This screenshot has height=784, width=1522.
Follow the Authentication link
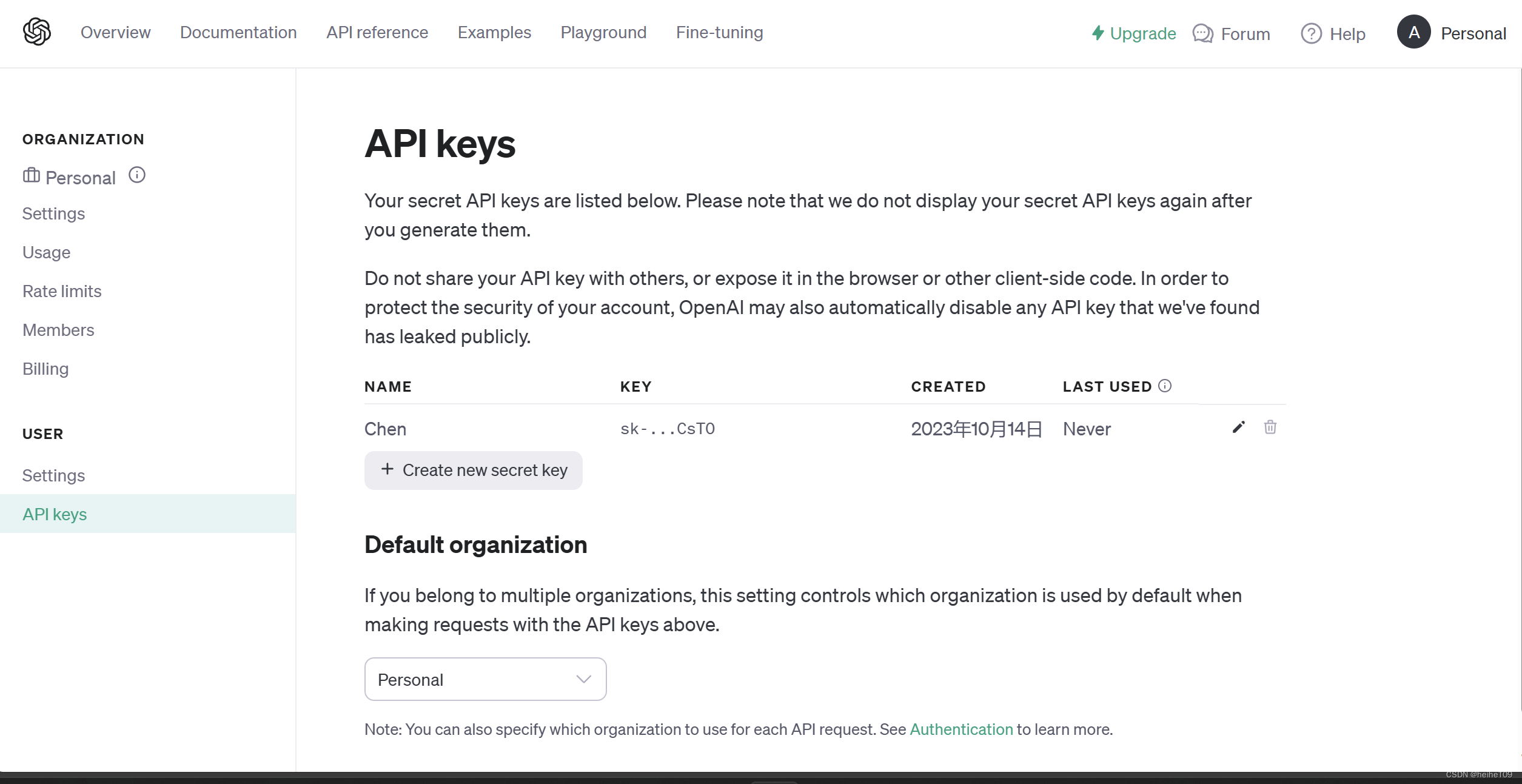point(961,729)
